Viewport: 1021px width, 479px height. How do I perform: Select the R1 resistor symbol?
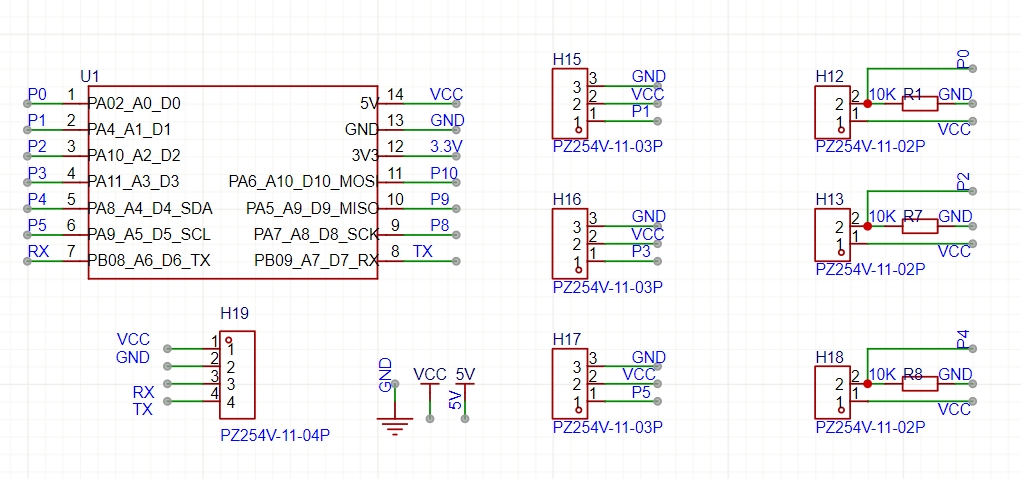[x=919, y=103]
